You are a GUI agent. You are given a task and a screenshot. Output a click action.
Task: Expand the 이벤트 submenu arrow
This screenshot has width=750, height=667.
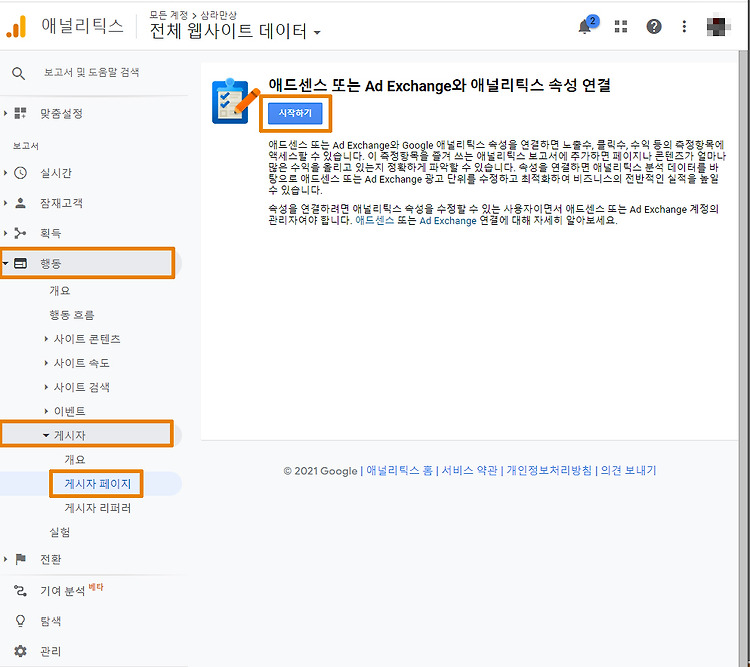coord(46,411)
